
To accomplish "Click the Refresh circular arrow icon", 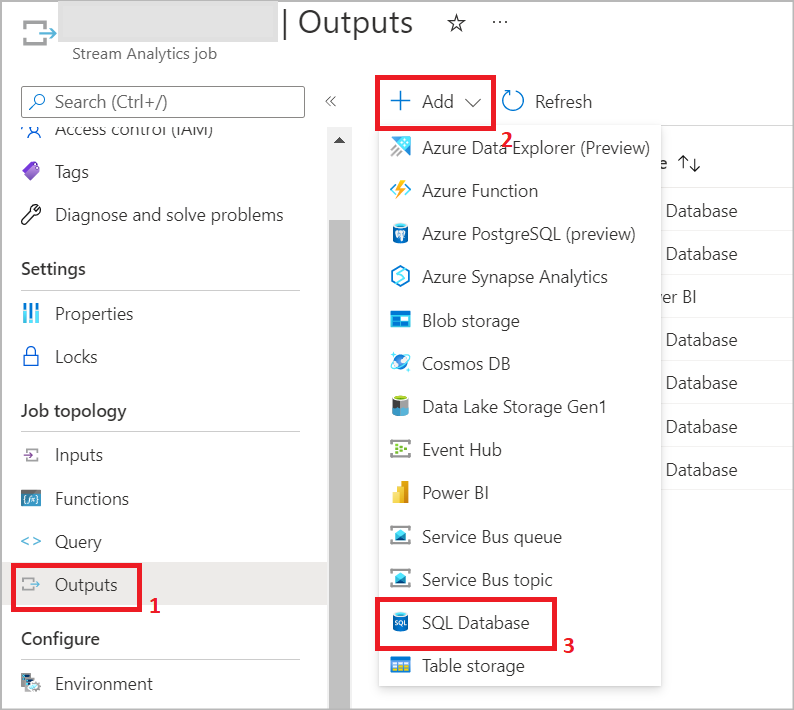I will coord(513,101).
